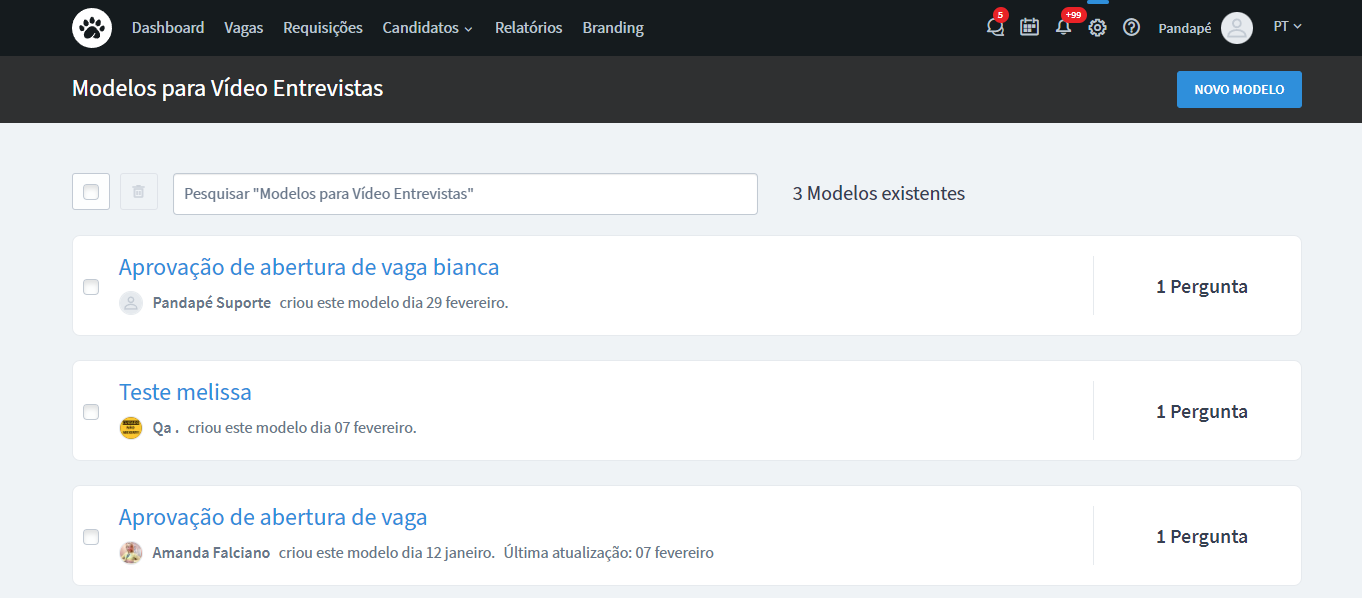Open the PT language dropdown
This screenshot has width=1362, height=598.
pyautogui.click(x=1287, y=27)
